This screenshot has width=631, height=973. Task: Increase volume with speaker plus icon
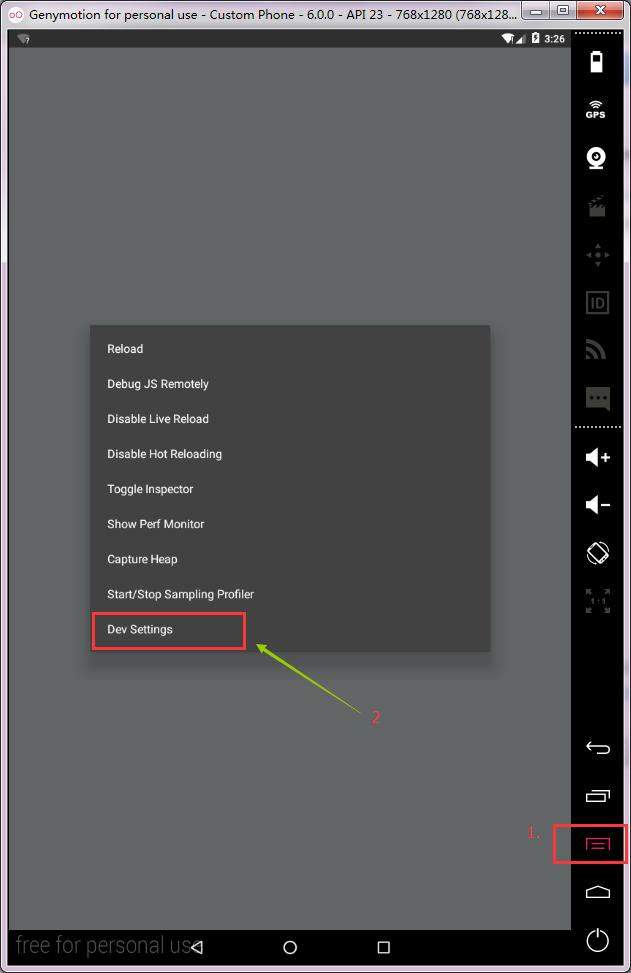(x=597, y=457)
